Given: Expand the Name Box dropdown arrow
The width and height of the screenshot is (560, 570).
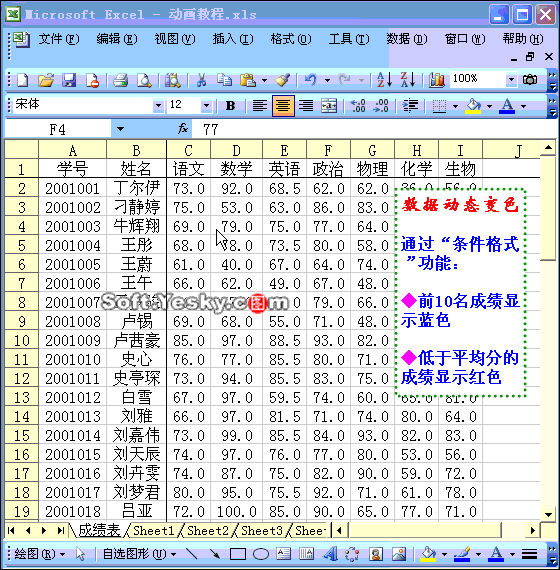Looking at the screenshot, I should tap(120, 129).
